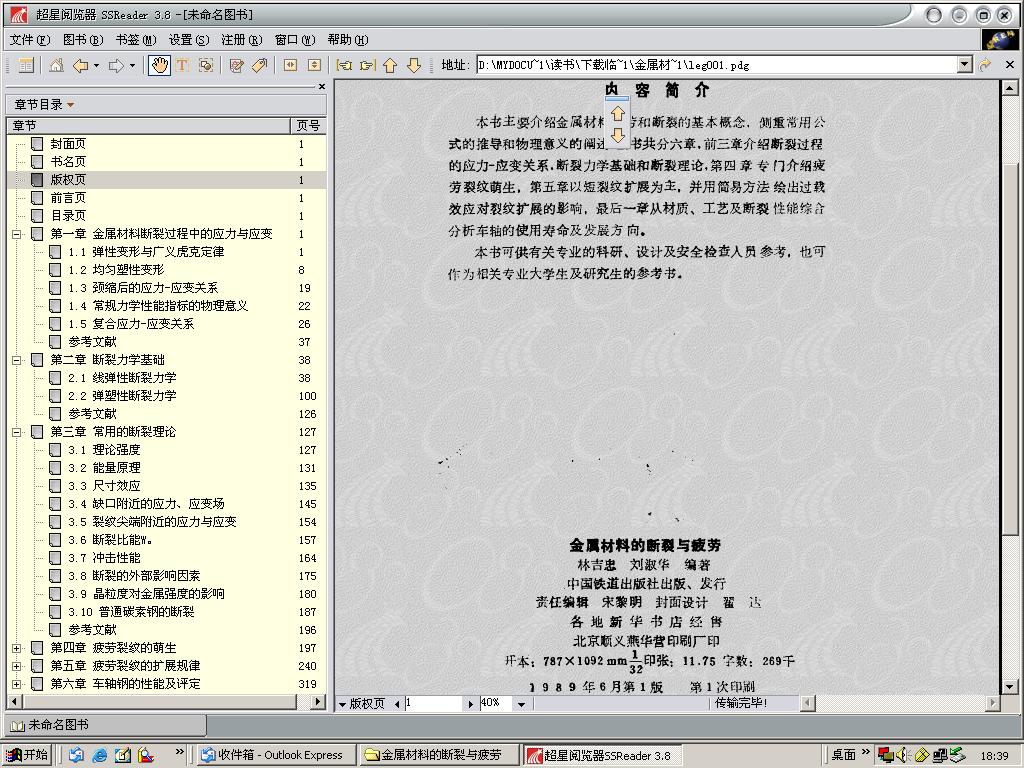Select the hand pan tool
The image size is (1024, 768).
tap(160, 65)
